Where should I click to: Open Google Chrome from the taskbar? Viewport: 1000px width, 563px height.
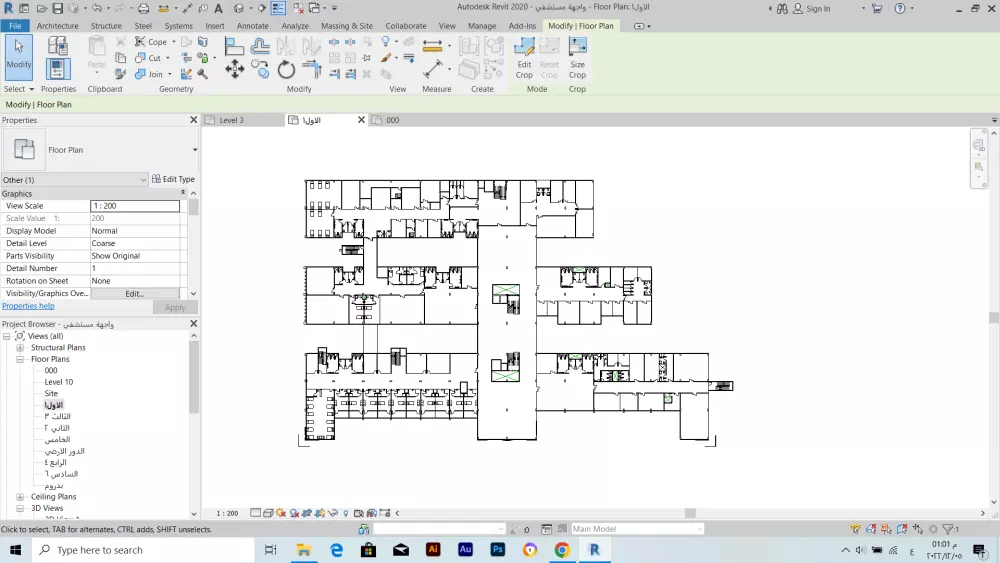(x=562, y=550)
